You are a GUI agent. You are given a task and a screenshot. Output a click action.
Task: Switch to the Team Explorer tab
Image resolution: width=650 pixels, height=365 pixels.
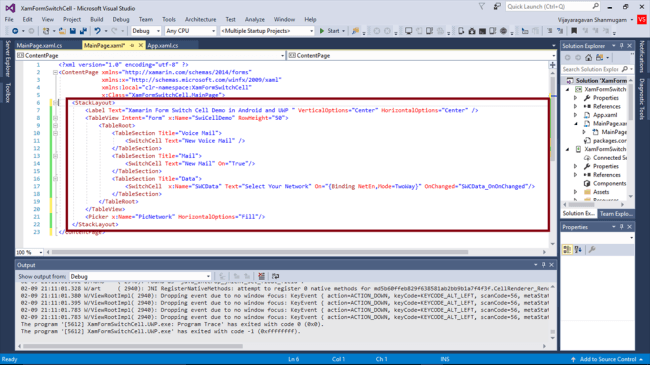[616, 214]
